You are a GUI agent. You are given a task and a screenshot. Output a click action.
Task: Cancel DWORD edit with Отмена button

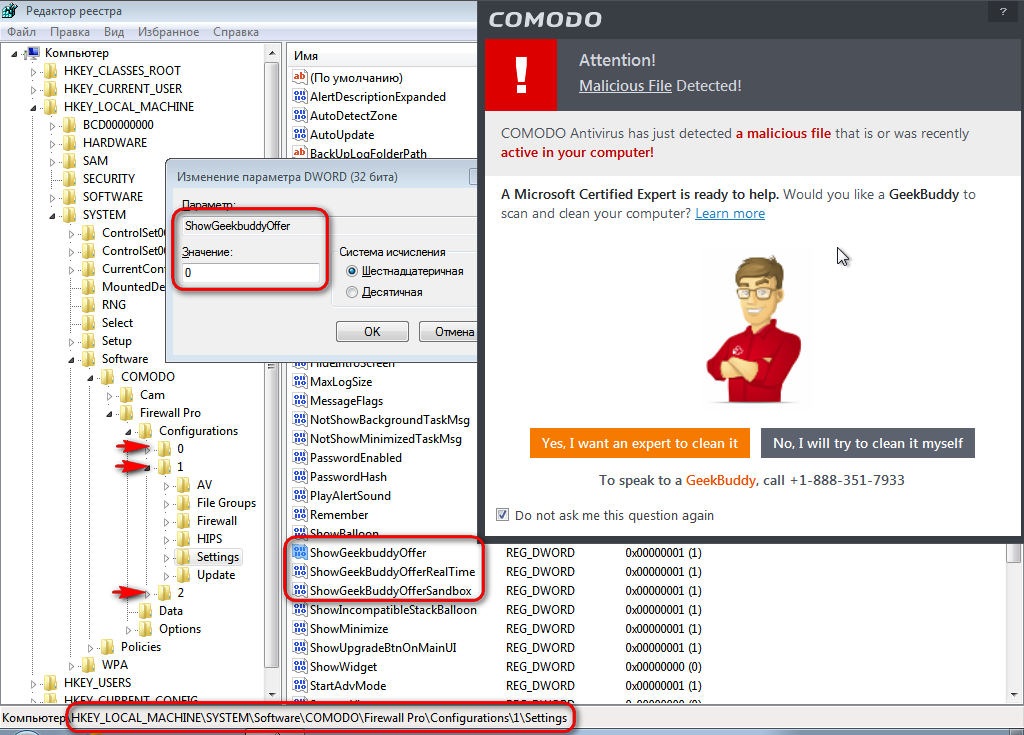(449, 331)
